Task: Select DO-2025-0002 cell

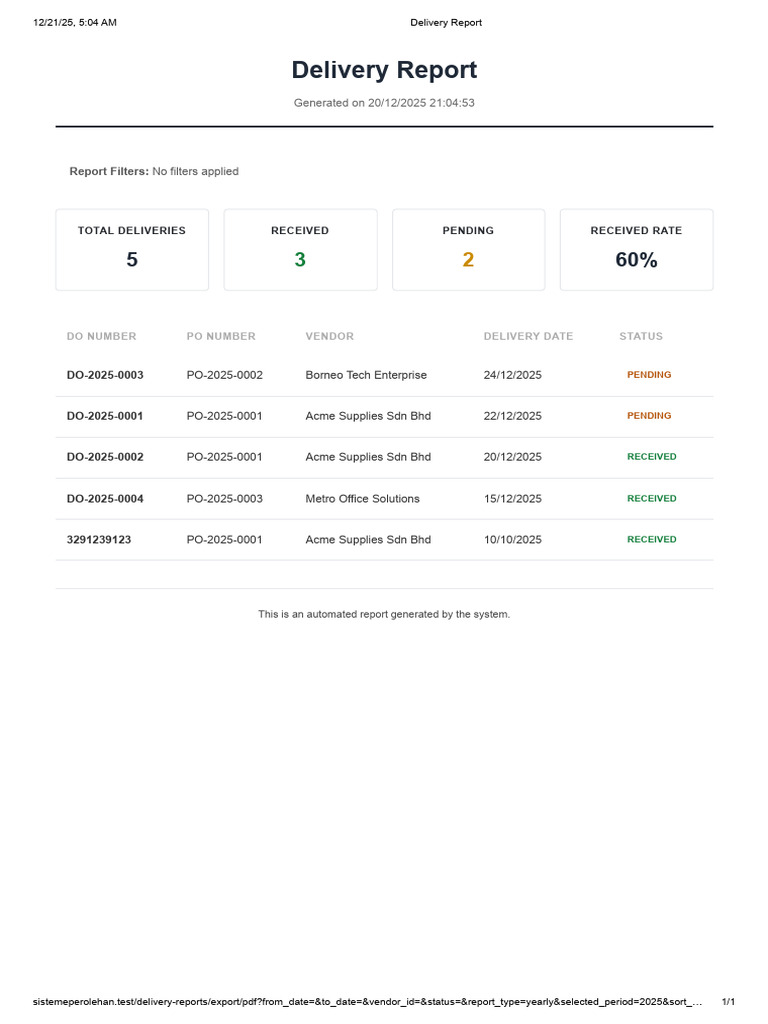Action: pos(105,457)
